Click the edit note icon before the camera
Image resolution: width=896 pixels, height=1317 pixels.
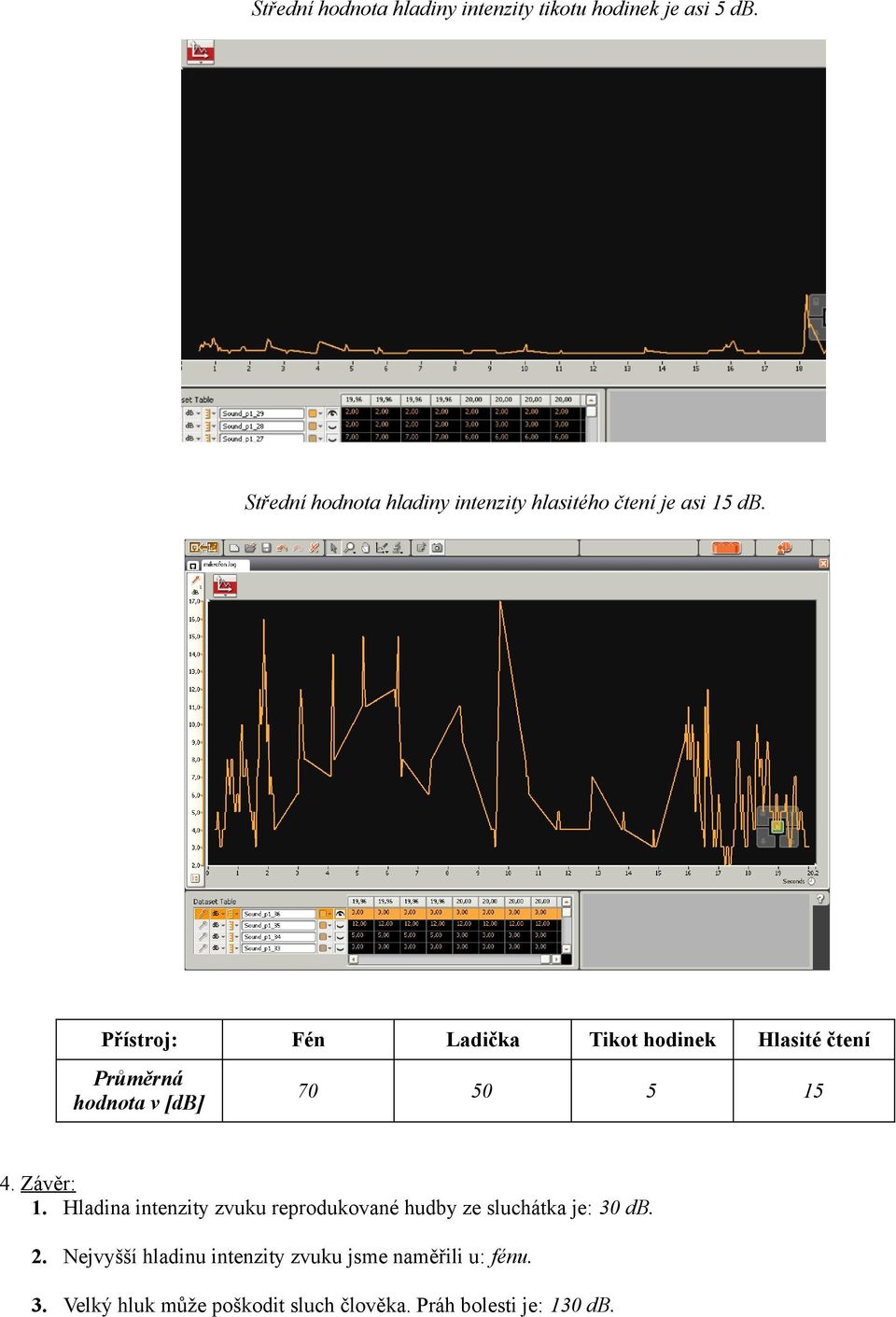click(x=421, y=548)
